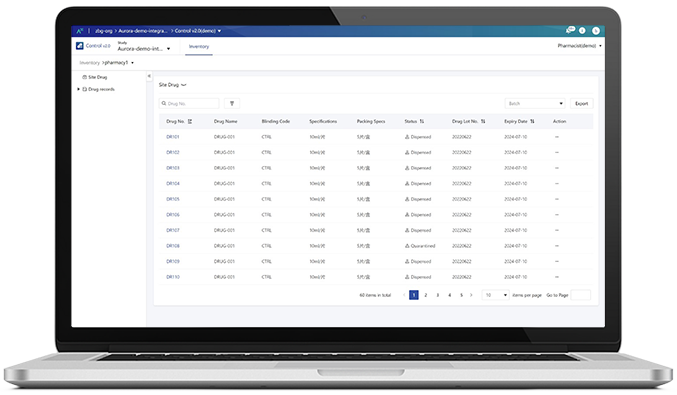Open drug DR108 link

[x=173, y=246]
